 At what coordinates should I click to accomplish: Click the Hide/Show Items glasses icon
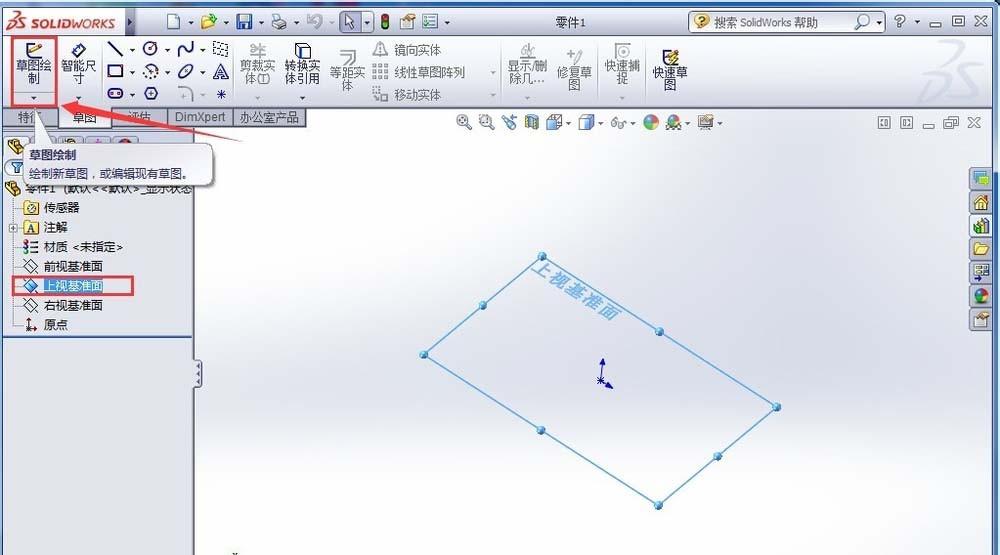pos(618,122)
